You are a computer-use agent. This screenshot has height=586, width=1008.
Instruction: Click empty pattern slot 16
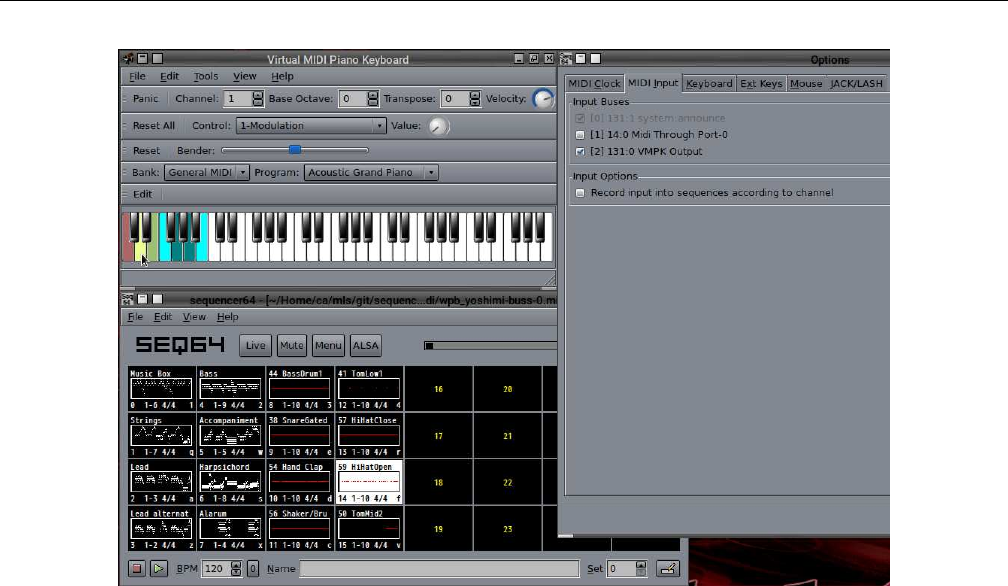click(438, 389)
